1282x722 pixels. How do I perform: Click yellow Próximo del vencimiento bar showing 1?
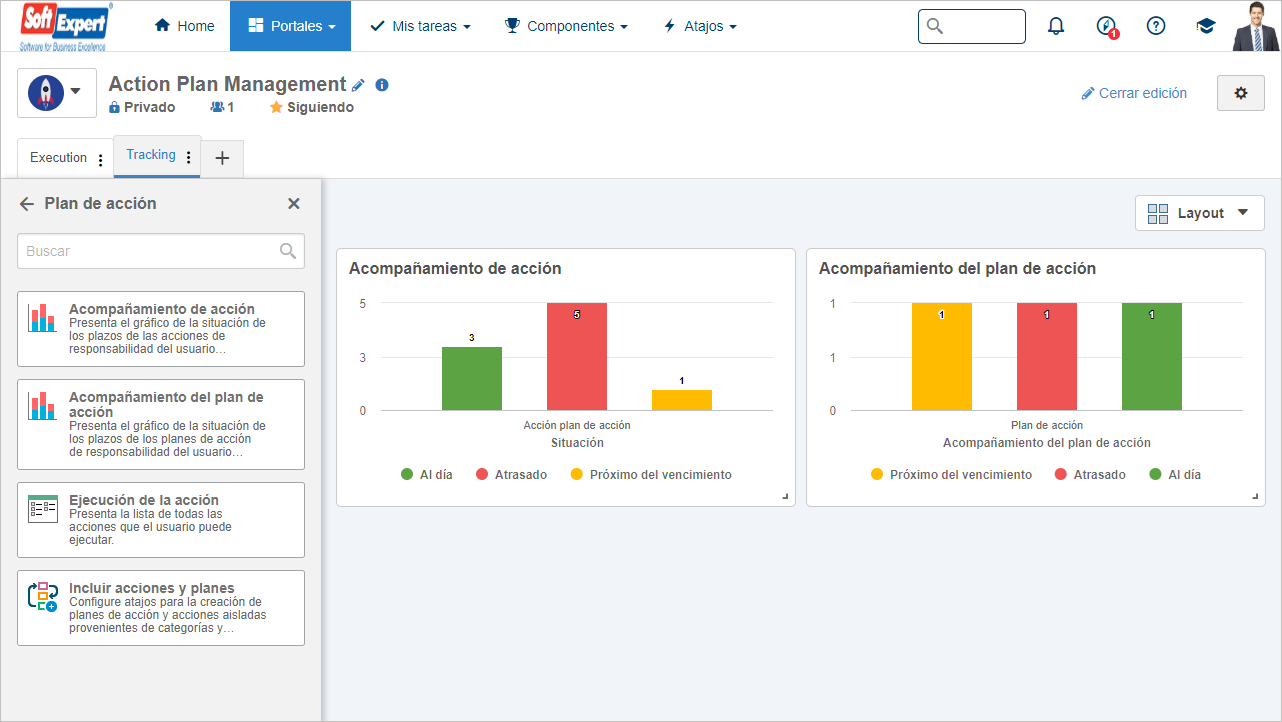click(x=682, y=400)
